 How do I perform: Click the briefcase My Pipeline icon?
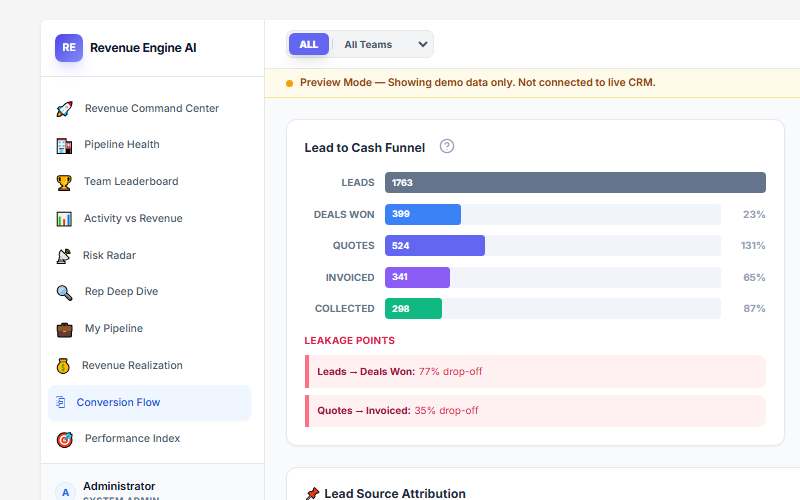coord(64,329)
